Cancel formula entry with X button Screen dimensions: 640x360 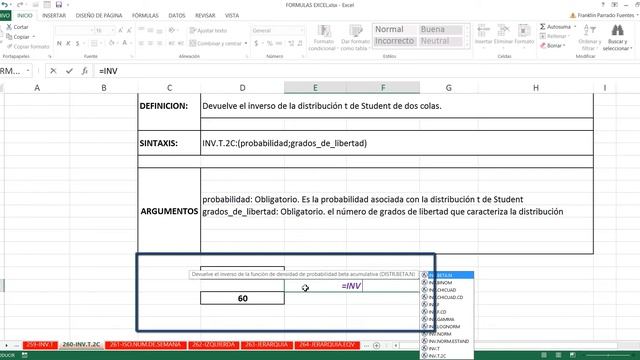click(53, 71)
